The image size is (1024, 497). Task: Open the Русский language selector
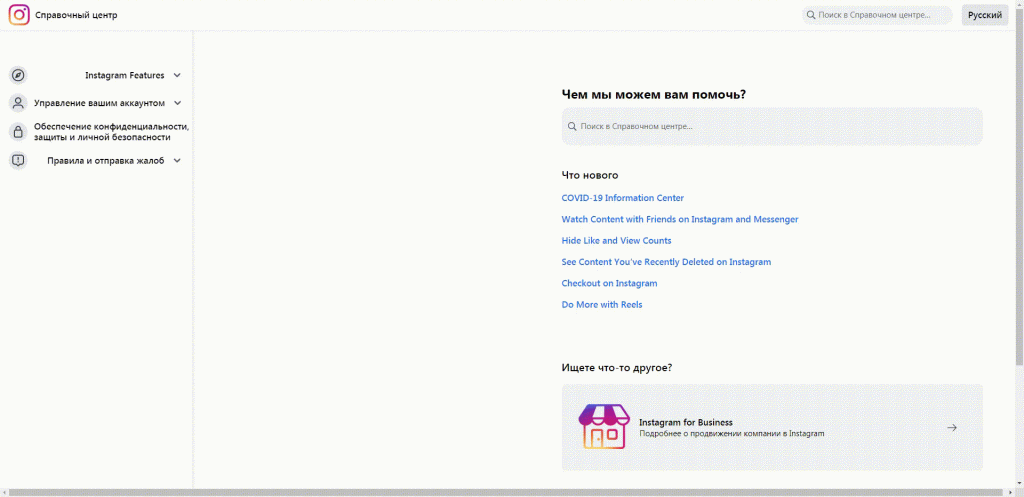[x=985, y=15]
